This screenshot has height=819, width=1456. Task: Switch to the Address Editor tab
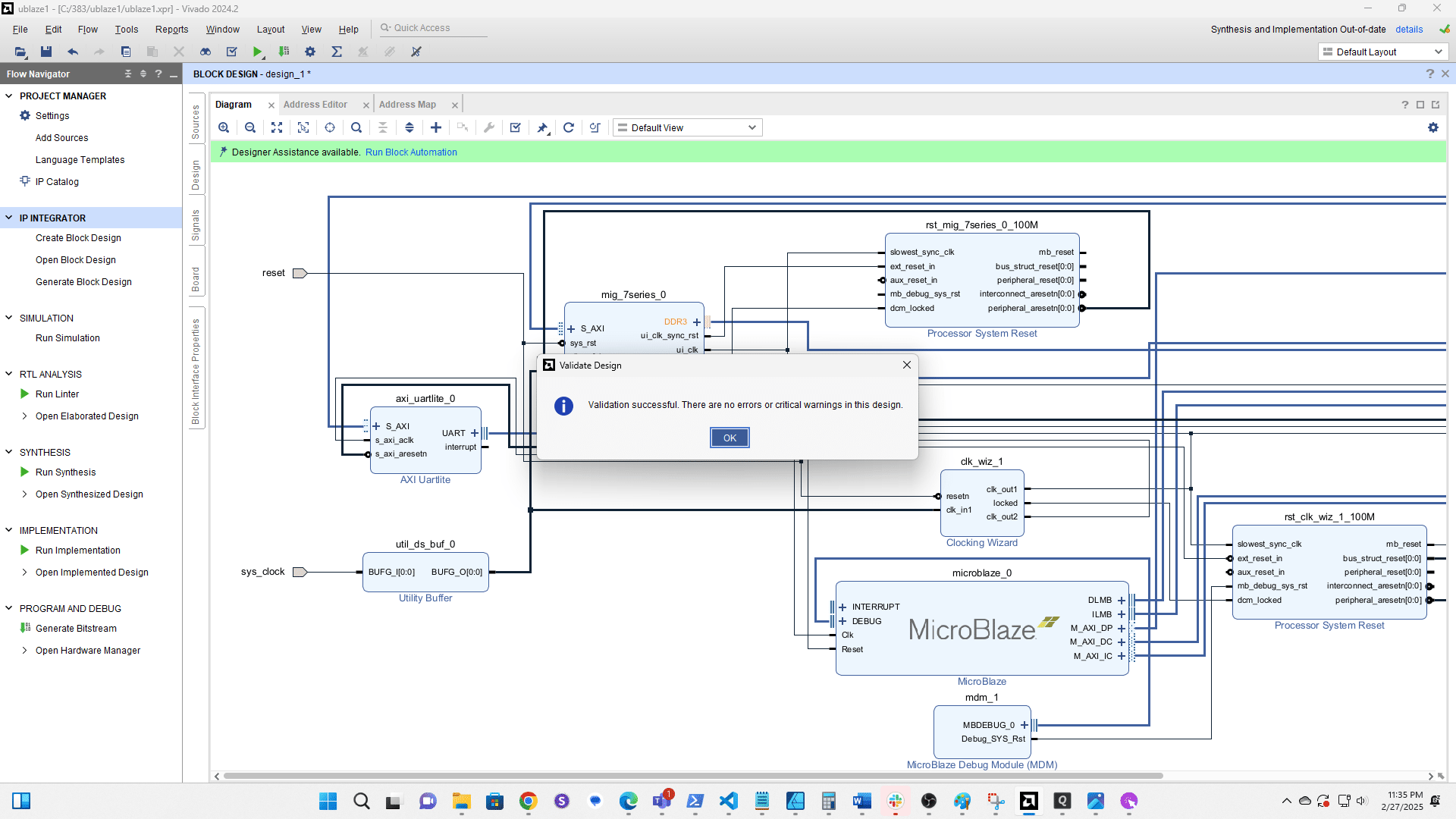tap(315, 105)
